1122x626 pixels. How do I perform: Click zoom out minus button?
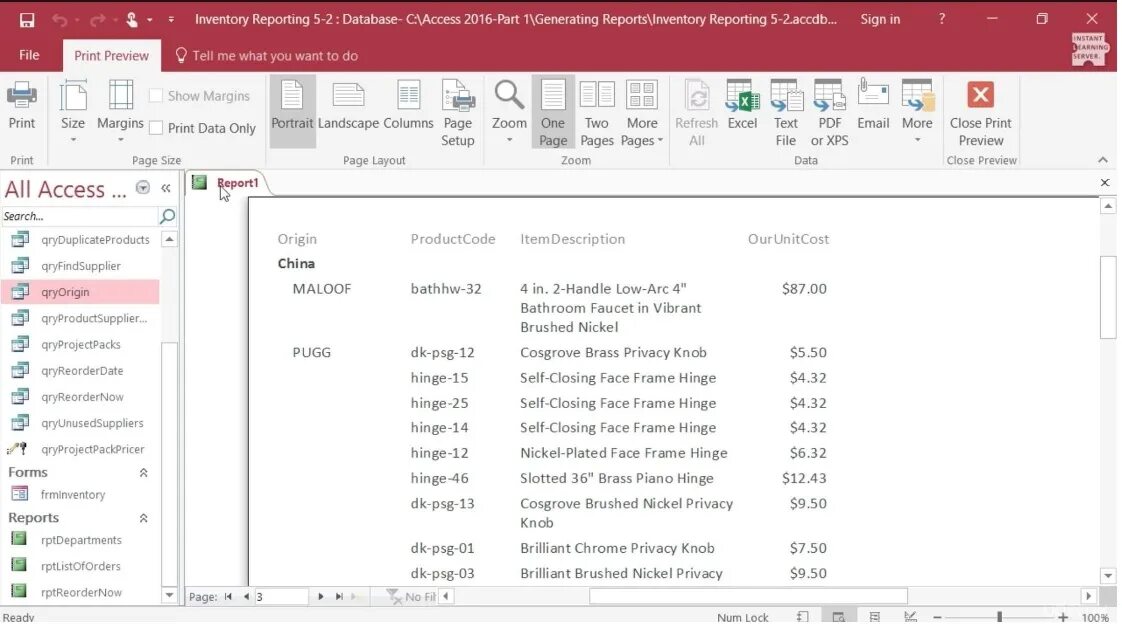(937, 617)
